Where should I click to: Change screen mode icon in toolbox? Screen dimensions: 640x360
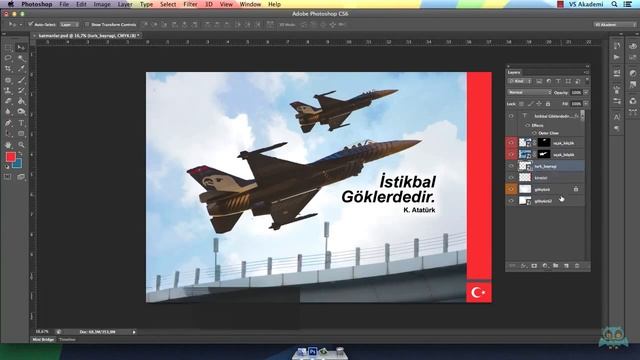(21, 177)
